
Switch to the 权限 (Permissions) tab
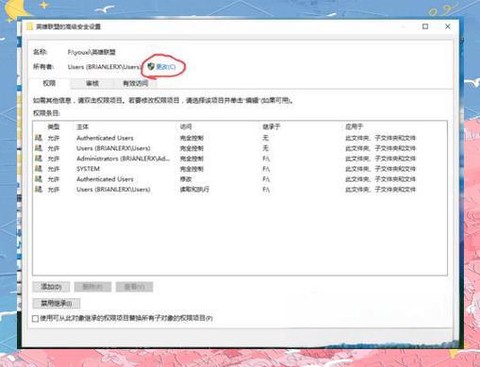(49, 83)
